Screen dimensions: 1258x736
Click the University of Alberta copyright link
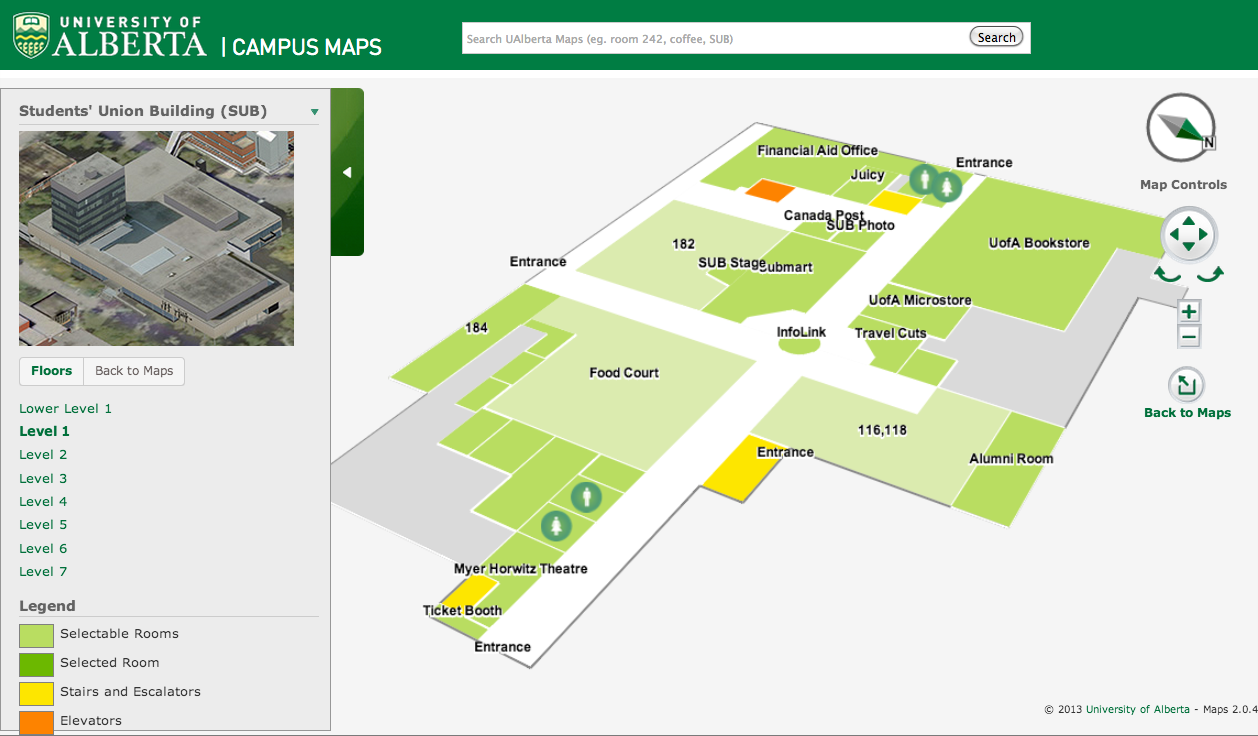[1138, 708]
